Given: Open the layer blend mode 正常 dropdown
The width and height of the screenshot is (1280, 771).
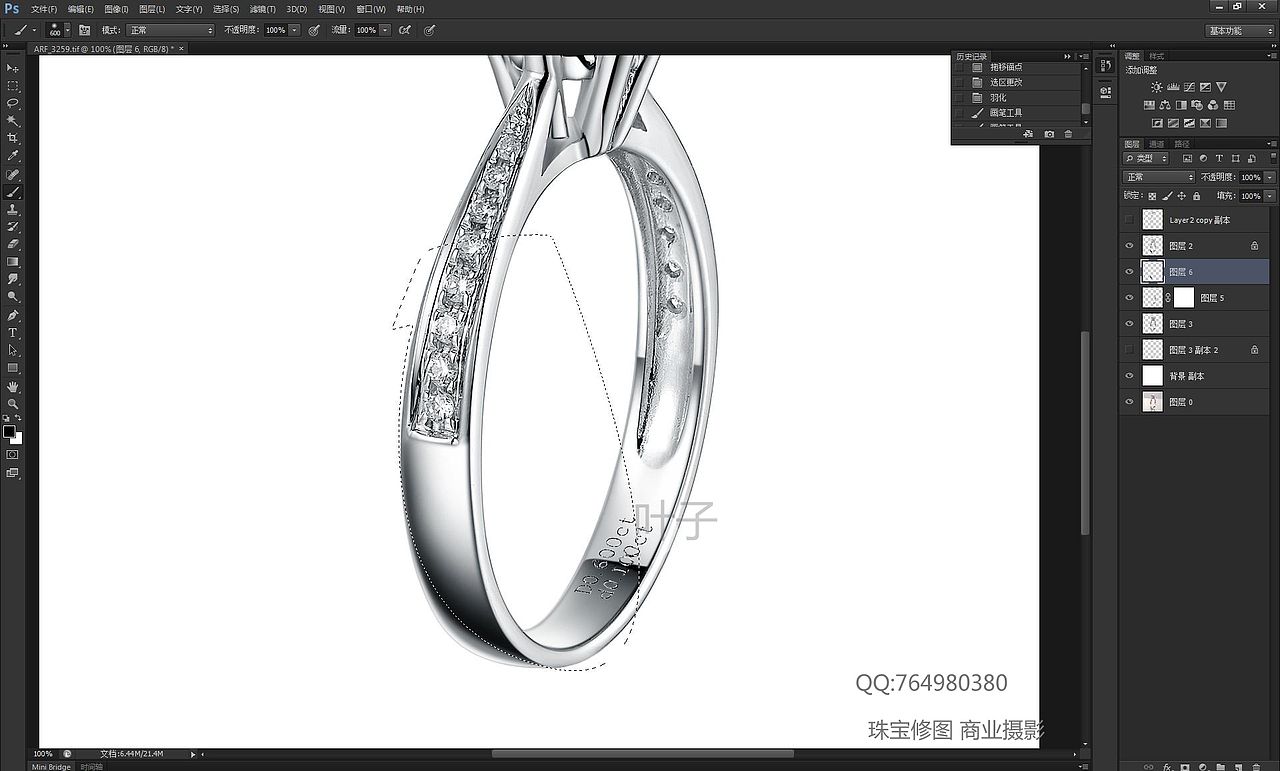Looking at the screenshot, I should 1159,177.
